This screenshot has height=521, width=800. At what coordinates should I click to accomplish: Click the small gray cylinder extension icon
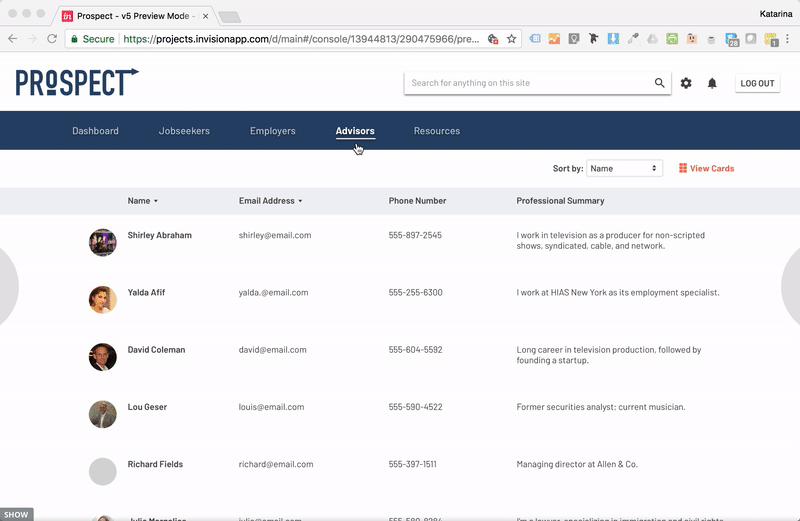(711, 39)
